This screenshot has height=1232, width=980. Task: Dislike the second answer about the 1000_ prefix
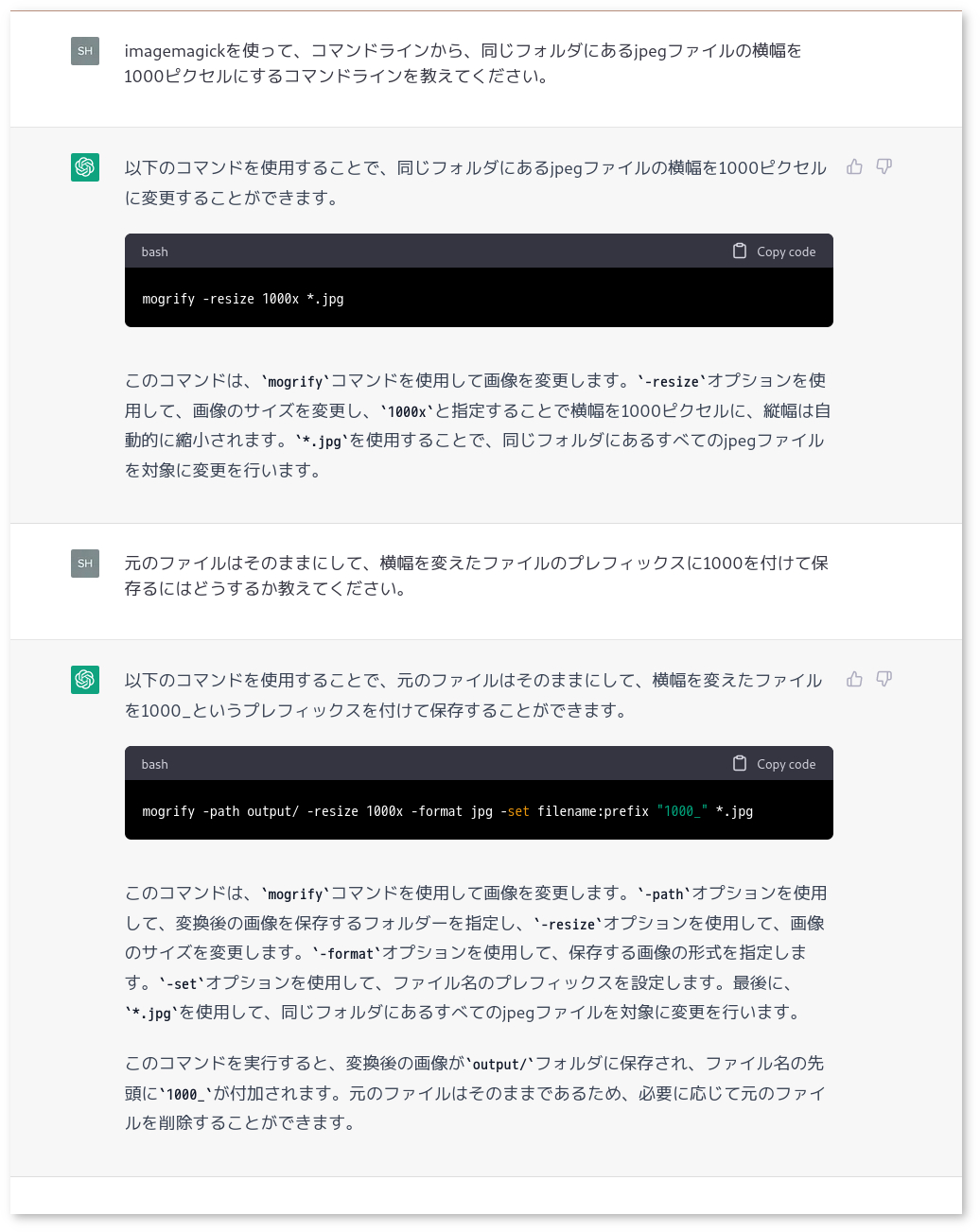884,680
